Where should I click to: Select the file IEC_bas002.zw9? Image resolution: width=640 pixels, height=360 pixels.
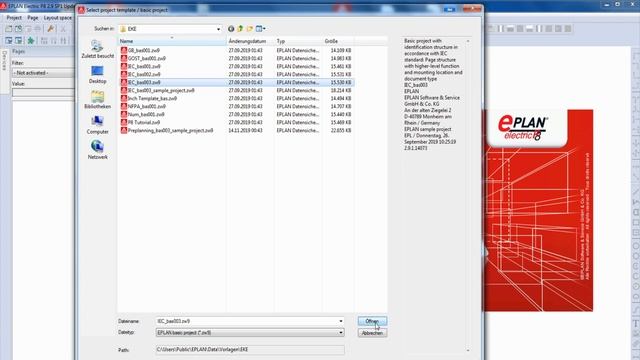(144, 74)
